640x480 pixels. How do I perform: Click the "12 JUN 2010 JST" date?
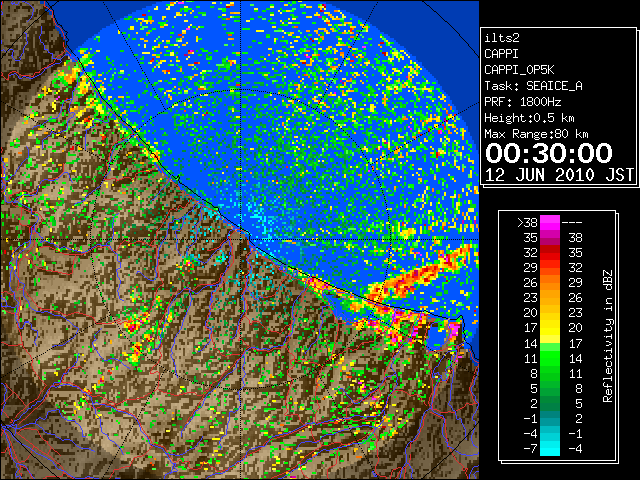click(x=559, y=175)
